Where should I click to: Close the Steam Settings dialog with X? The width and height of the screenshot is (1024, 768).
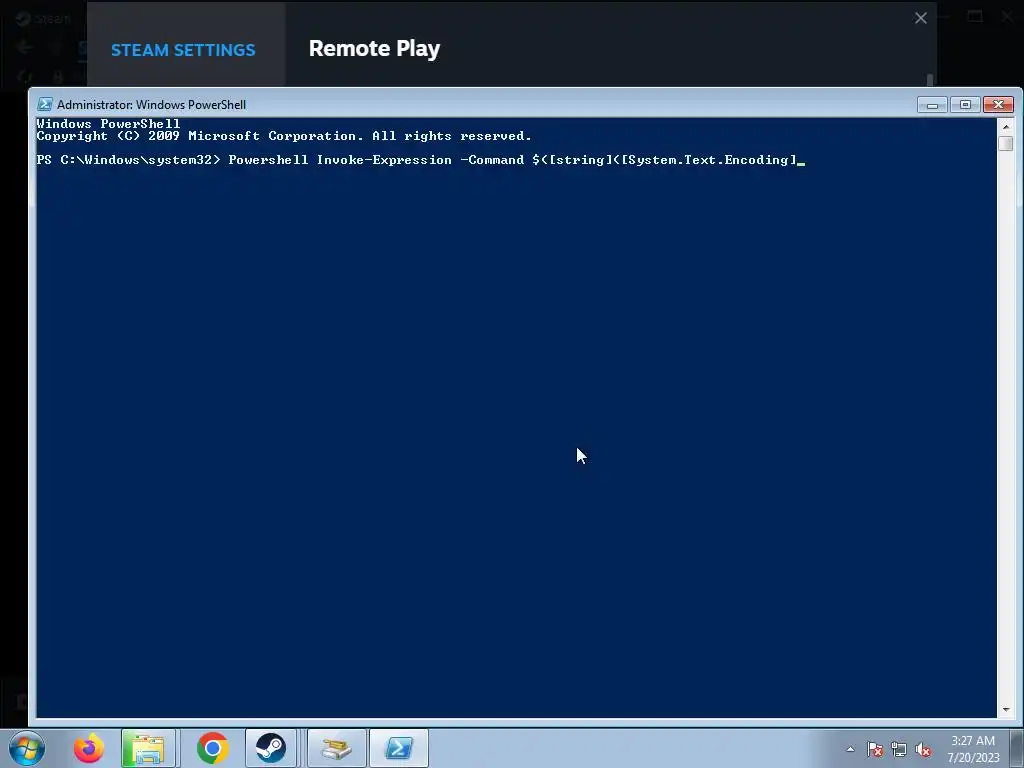click(921, 18)
